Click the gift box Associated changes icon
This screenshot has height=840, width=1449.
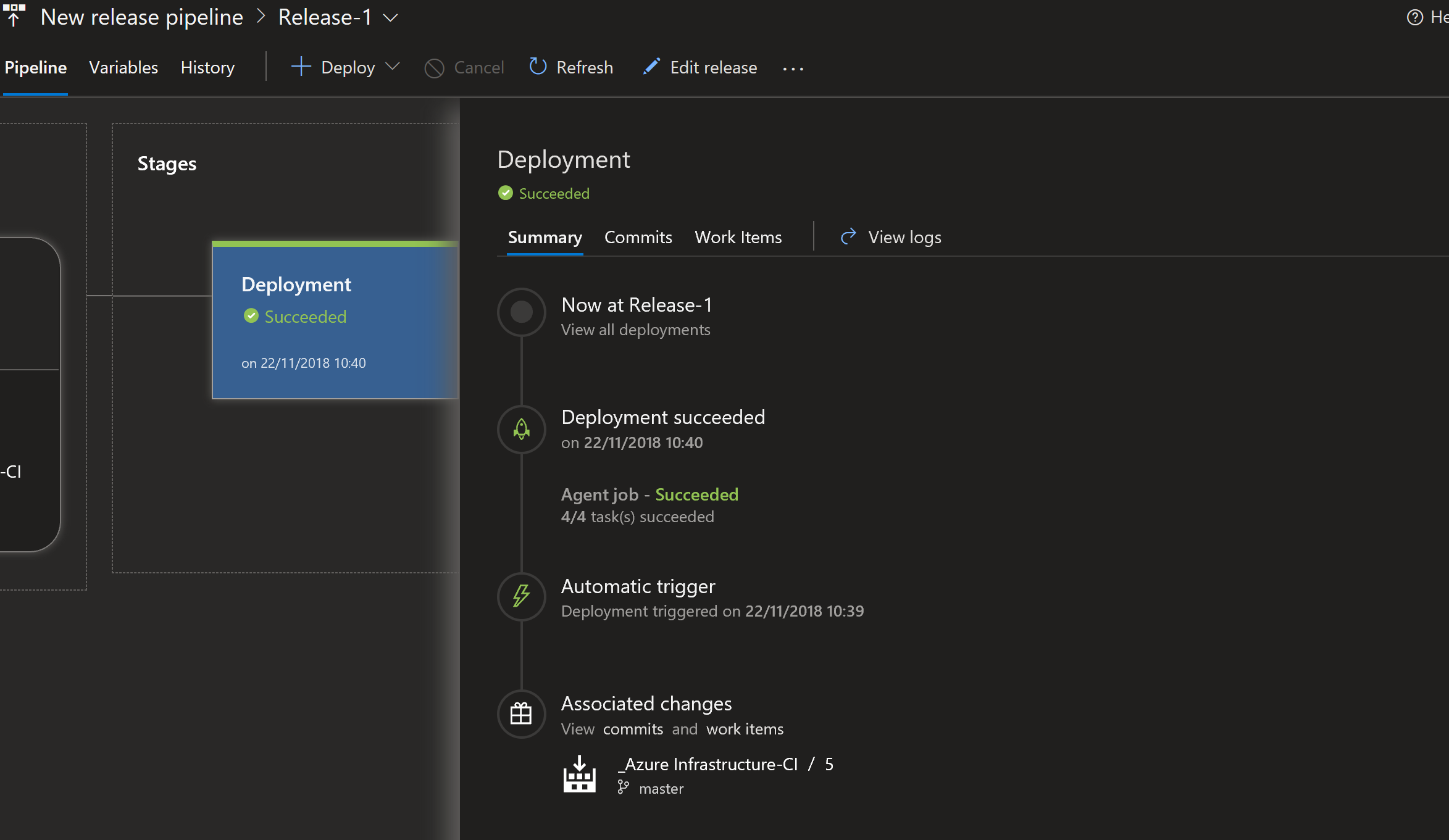(522, 714)
